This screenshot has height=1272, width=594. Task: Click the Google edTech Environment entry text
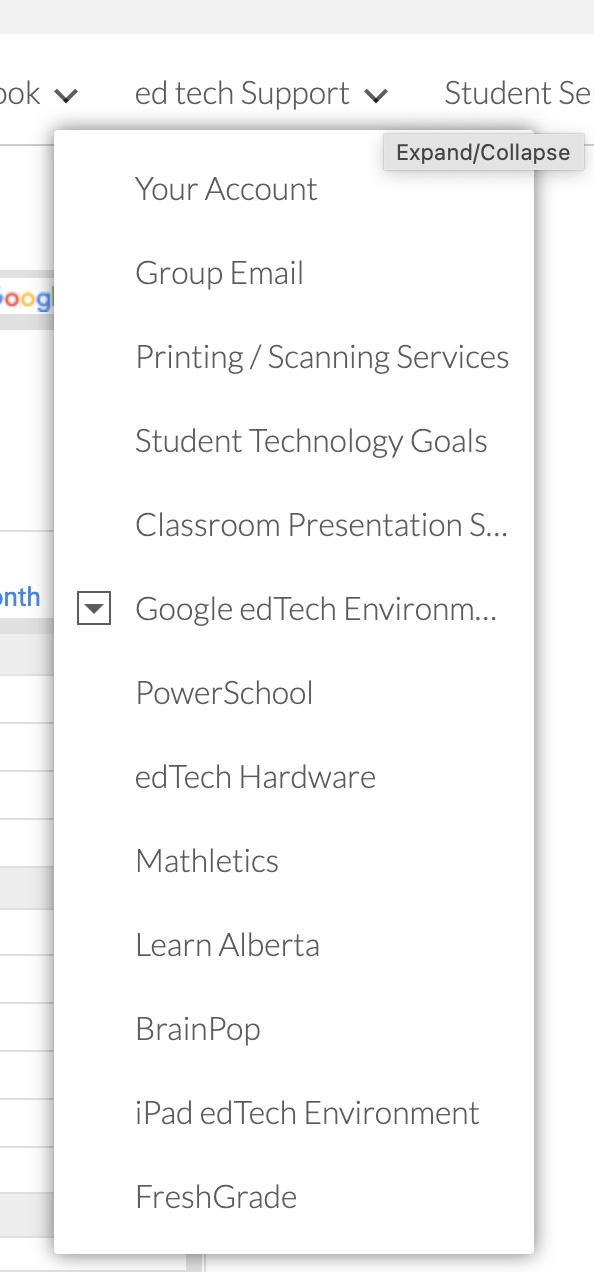(x=316, y=609)
